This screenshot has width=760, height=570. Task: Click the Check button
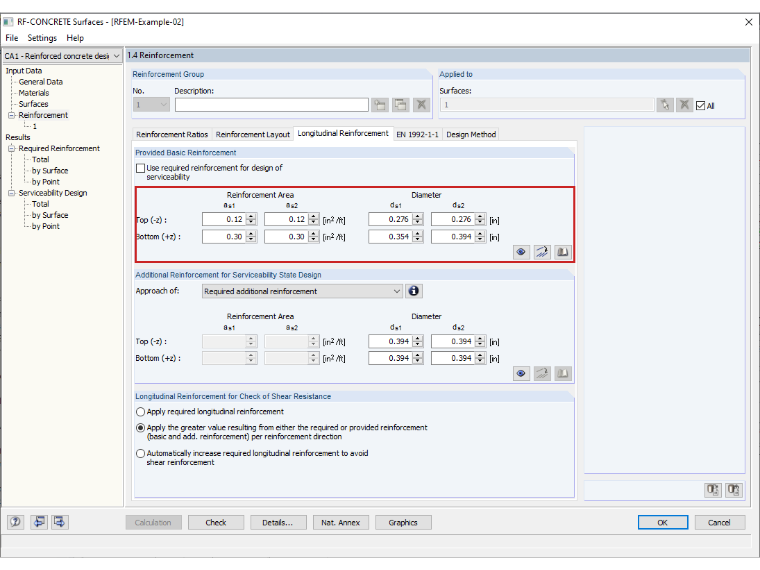[x=216, y=522]
